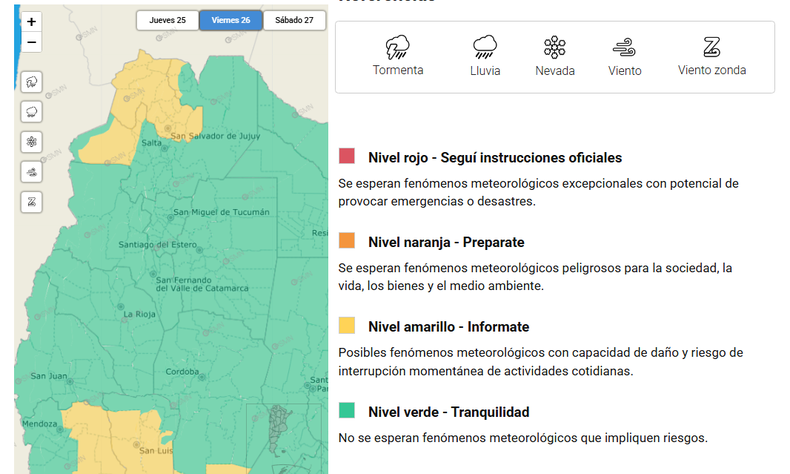Click the Nivel verde - Tranquilidad heading
The image size is (790, 474).
tap(448, 412)
